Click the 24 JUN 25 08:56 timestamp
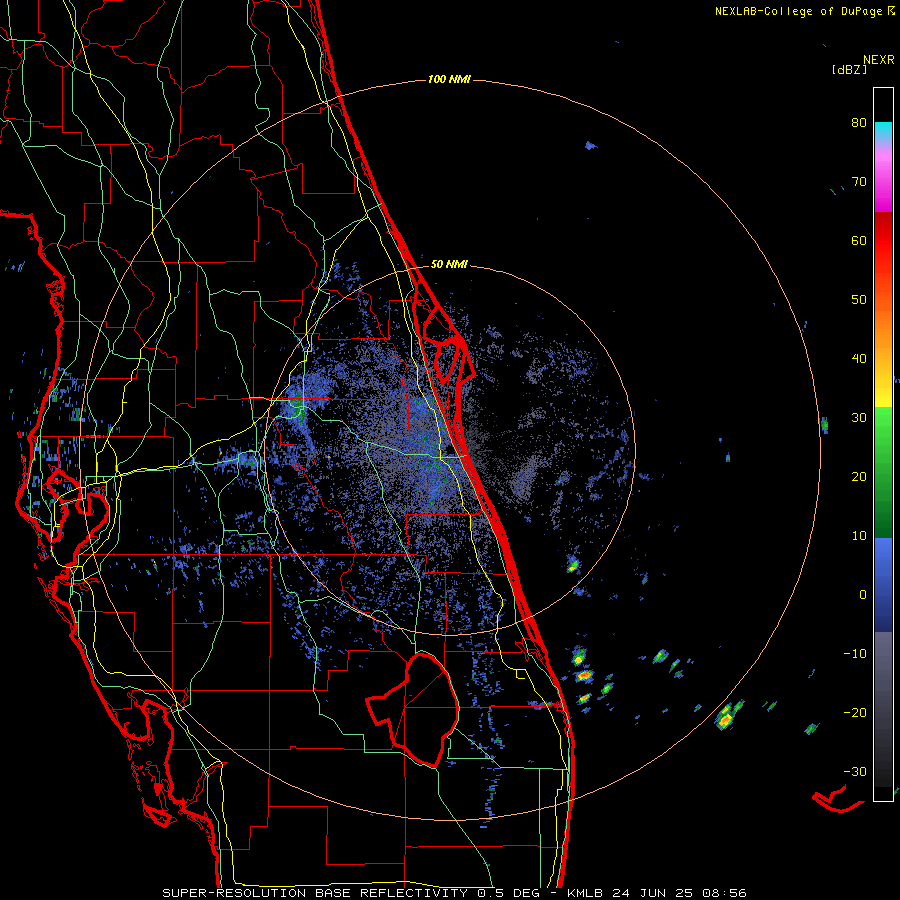Image resolution: width=900 pixels, height=900 pixels. [679, 893]
